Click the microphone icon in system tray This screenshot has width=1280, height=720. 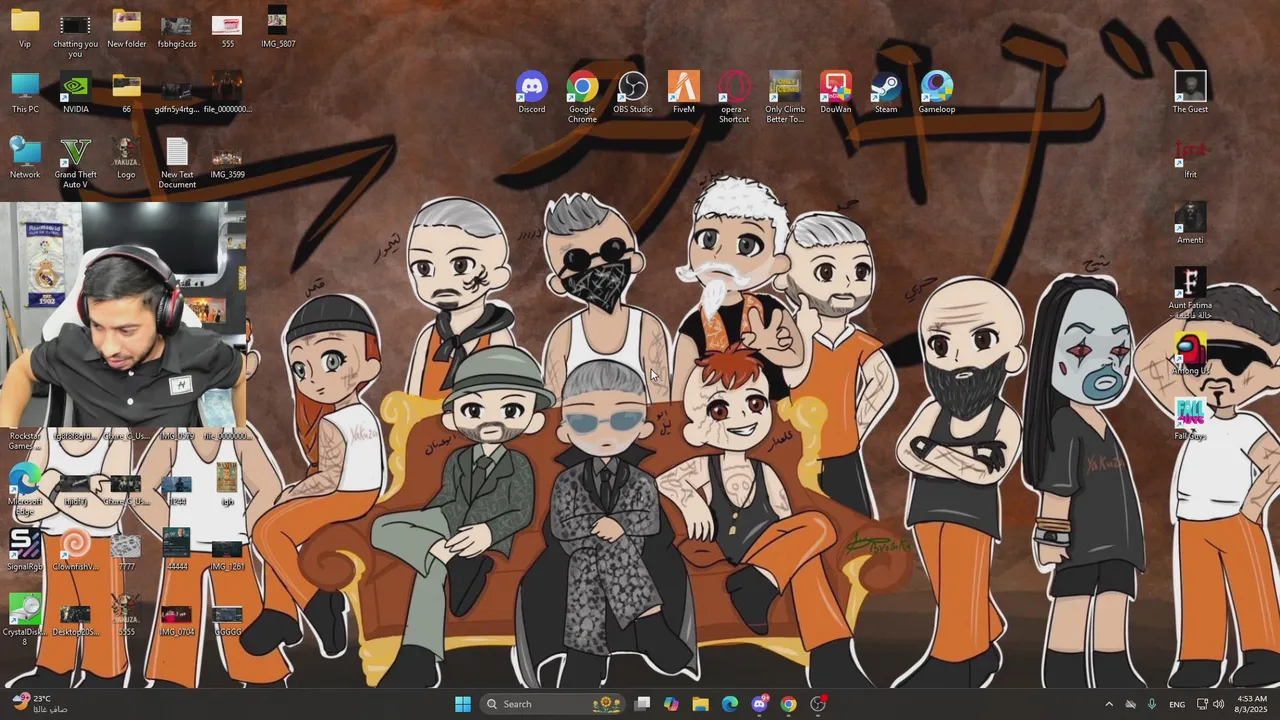point(1152,704)
